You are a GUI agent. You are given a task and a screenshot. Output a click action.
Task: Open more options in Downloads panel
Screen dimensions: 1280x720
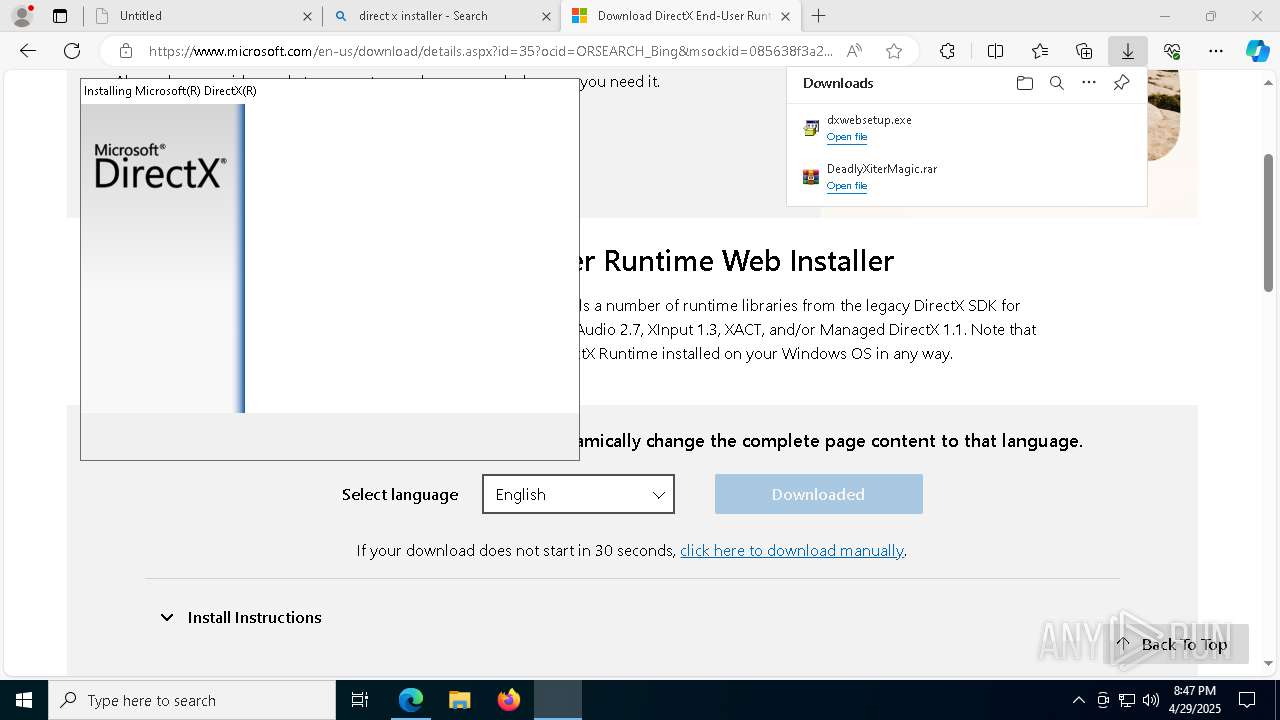1089,83
